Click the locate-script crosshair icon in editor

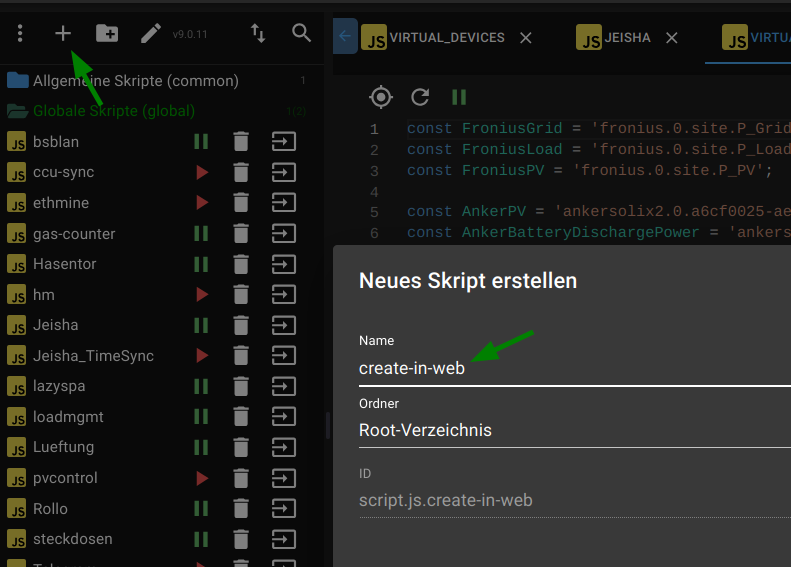tap(380, 97)
